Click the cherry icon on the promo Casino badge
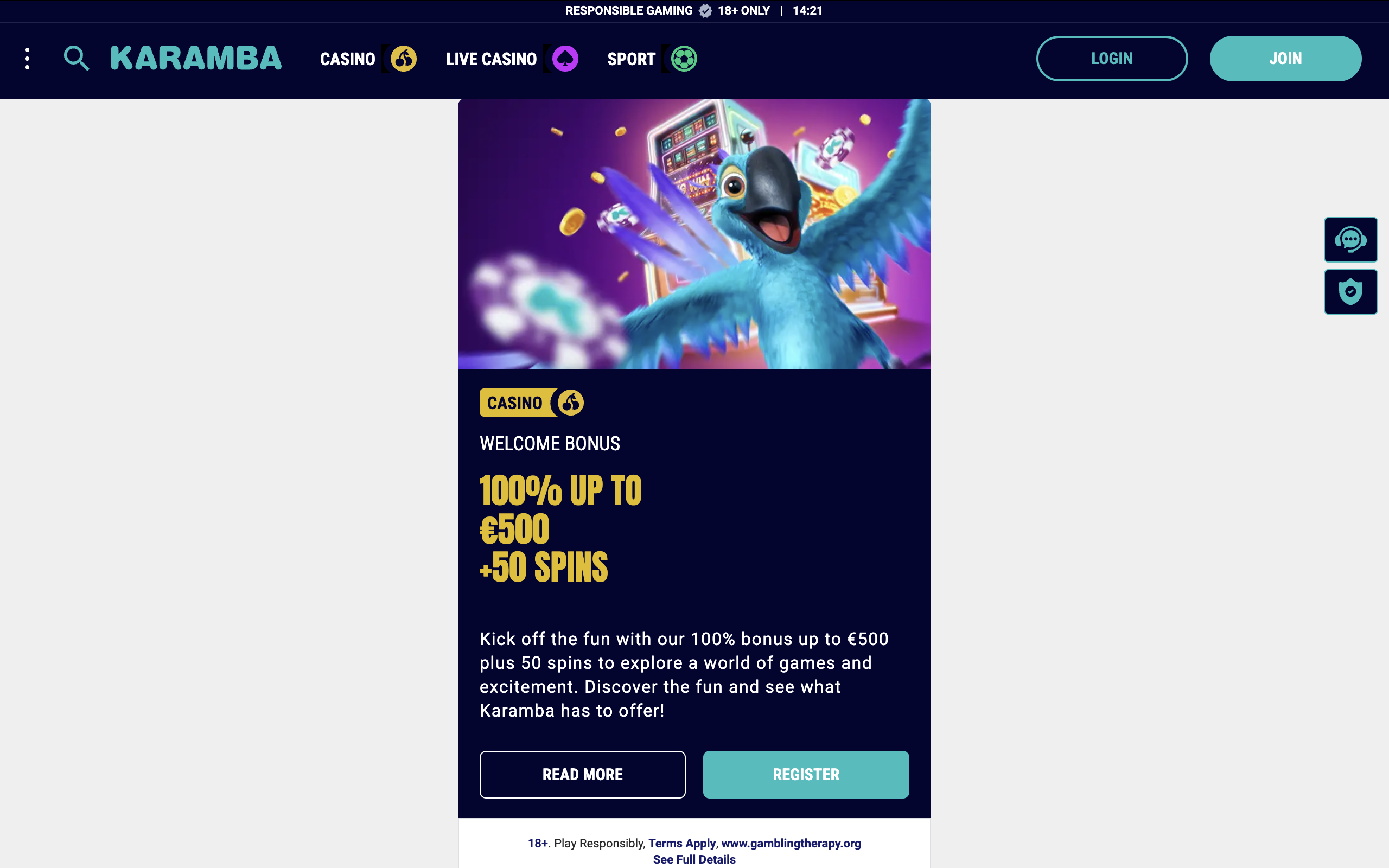This screenshot has width=1389, height=868. coord(571,403)
